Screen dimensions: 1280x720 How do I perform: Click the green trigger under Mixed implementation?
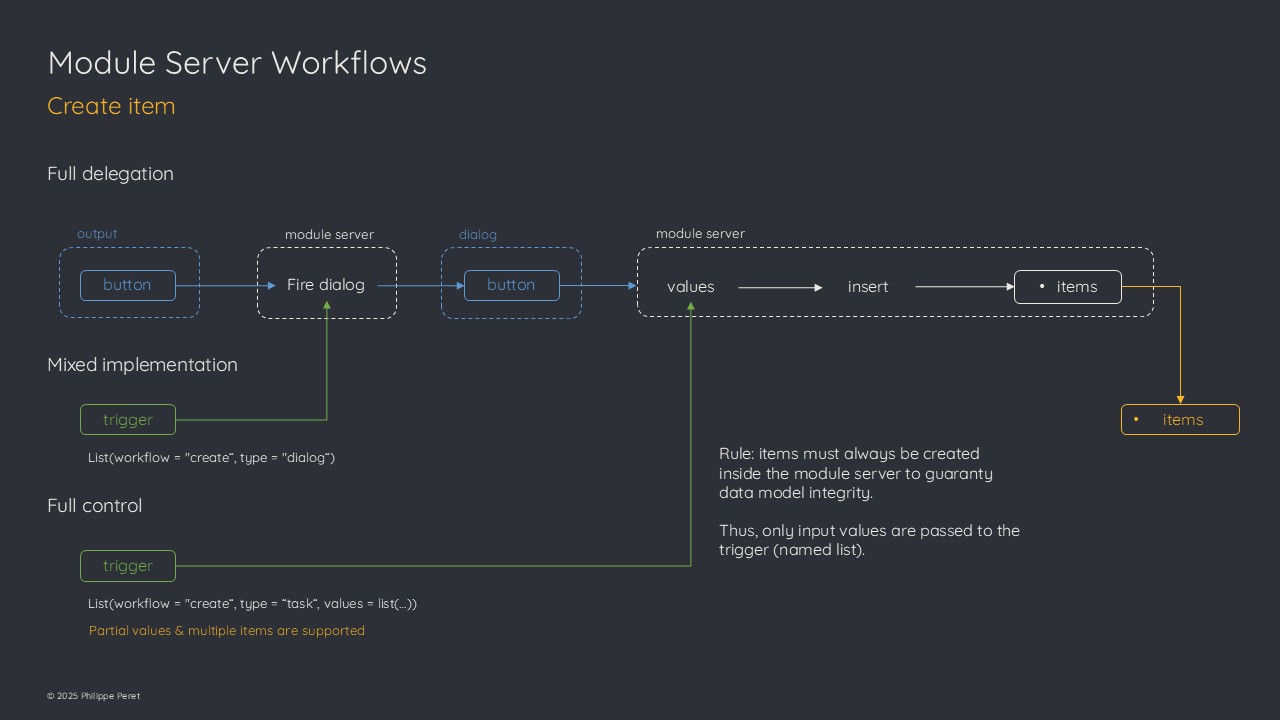(128, 420)
